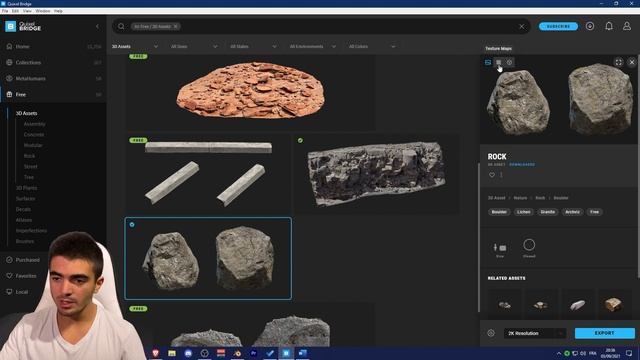Open Purchased in the sidebar
The height and width of the screenshot is (360, 640).
point(27,260)
